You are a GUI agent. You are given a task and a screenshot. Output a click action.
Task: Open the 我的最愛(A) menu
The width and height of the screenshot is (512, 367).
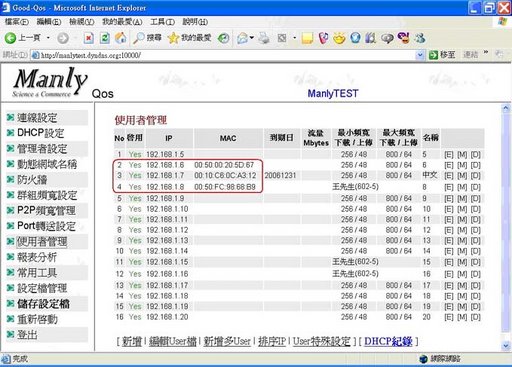(122, 22)
